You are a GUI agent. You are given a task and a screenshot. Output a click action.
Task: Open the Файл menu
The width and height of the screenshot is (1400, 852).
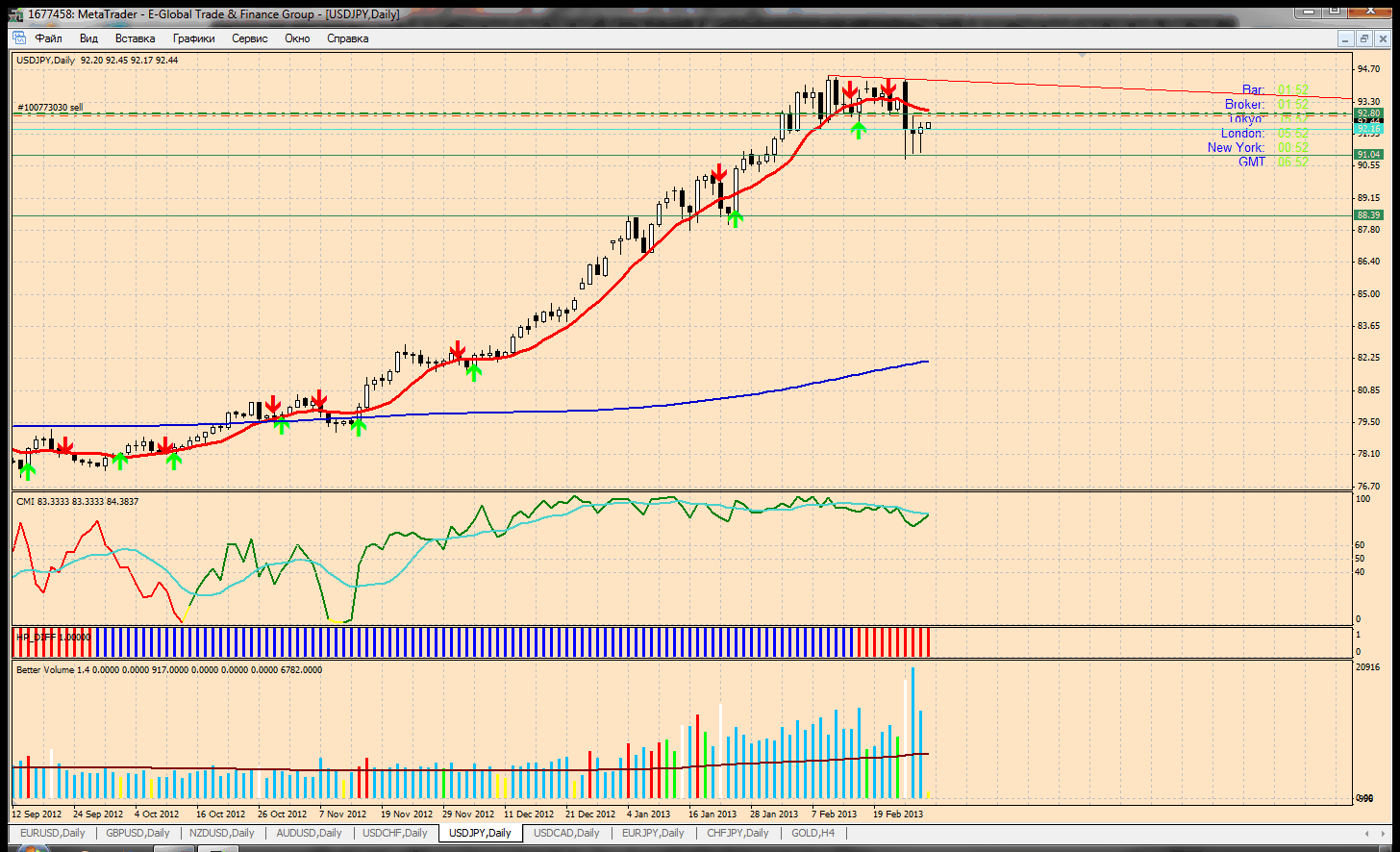pos(49,38)
